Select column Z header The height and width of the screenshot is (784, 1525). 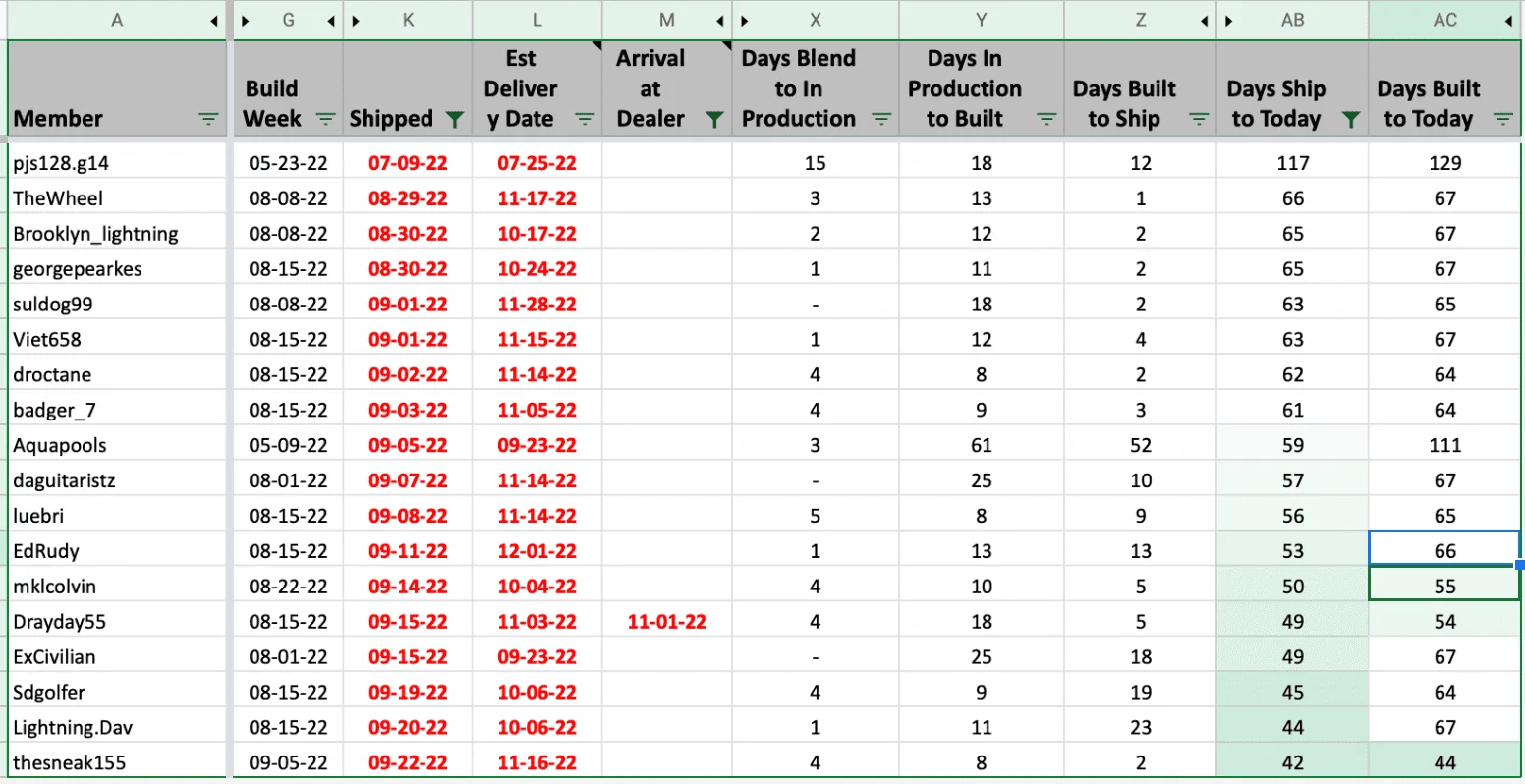[x=1140, y=20]
